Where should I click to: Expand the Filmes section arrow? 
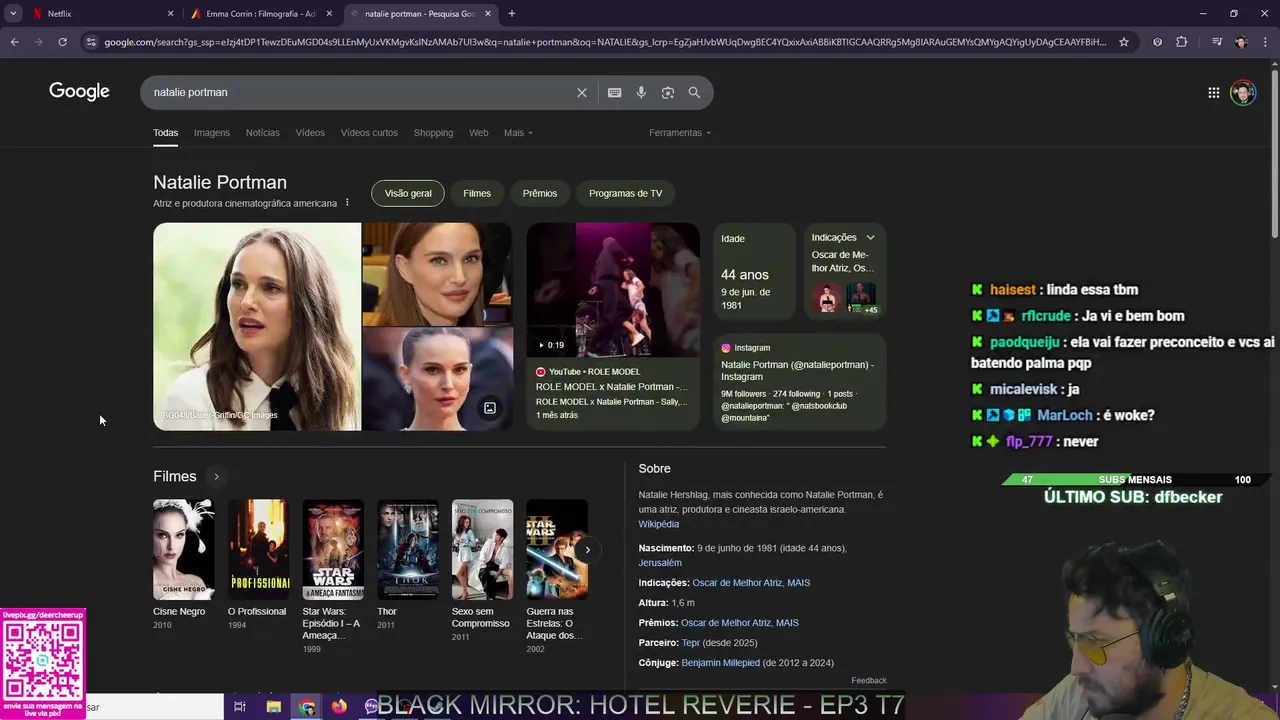[216, 477]
